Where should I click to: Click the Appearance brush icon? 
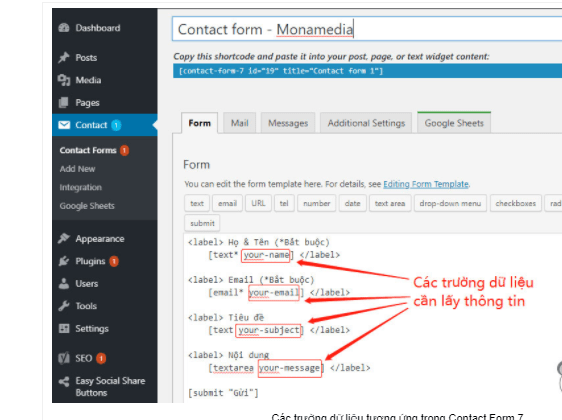point(64,238)
